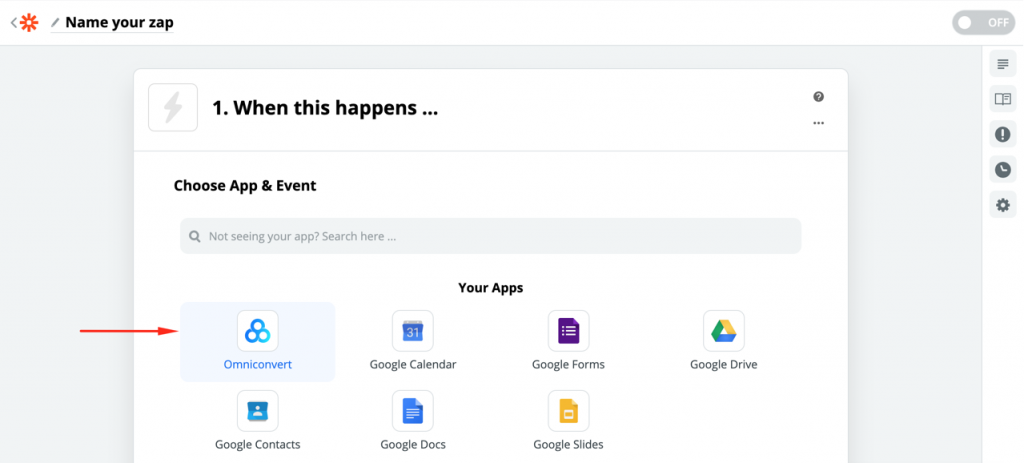Select the Google Slides app icon

click(x=568, y=411)
